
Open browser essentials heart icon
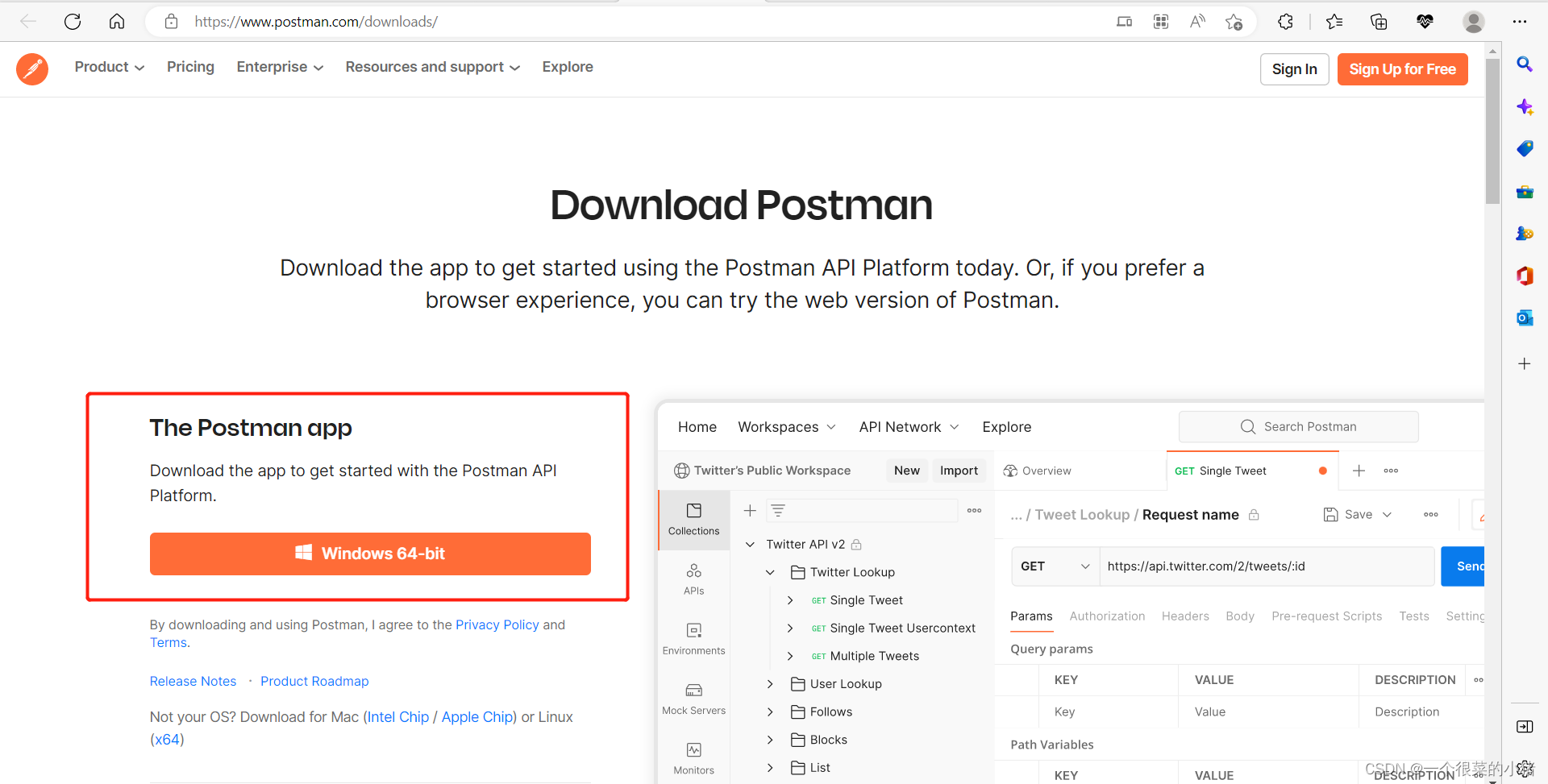coord(1425,22)
